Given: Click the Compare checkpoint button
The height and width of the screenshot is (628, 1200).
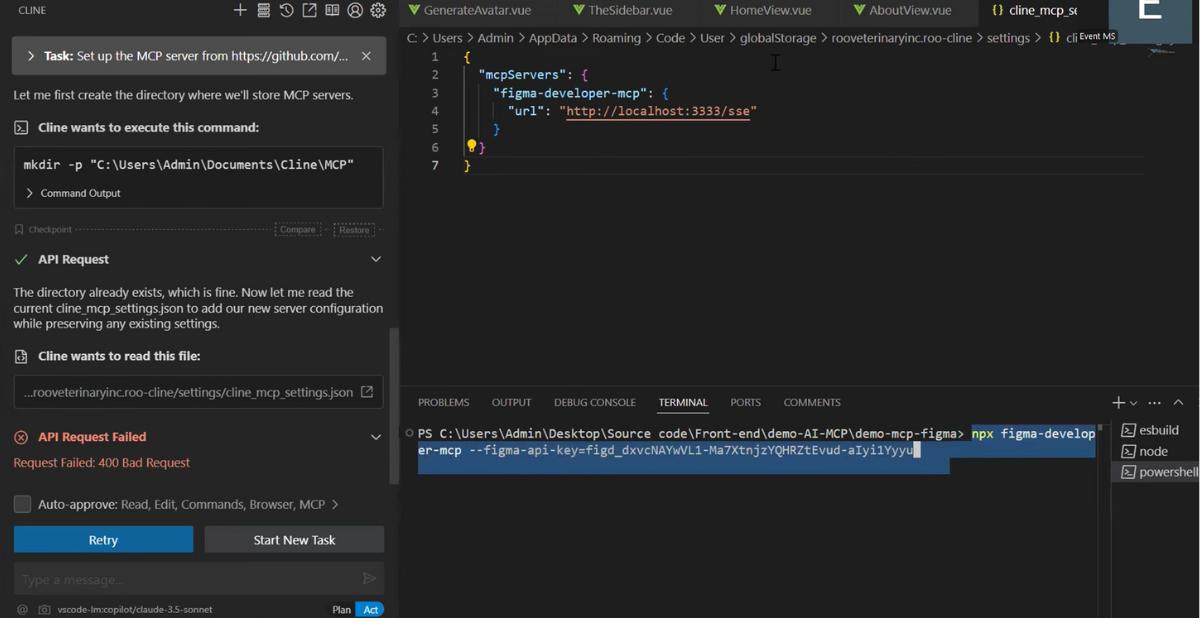Looking at the screenshot, I should coord(298,229).
